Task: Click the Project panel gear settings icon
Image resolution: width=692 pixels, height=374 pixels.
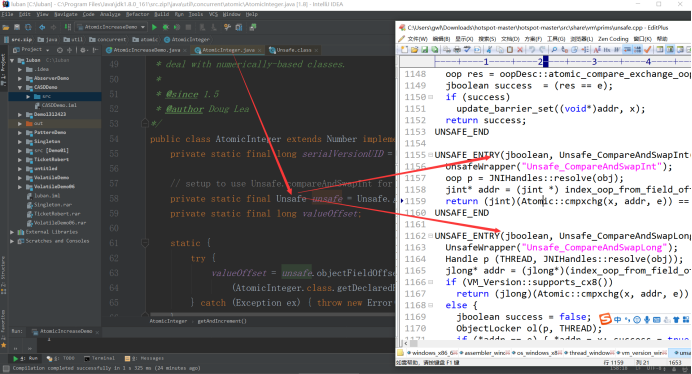Action: 83,50
